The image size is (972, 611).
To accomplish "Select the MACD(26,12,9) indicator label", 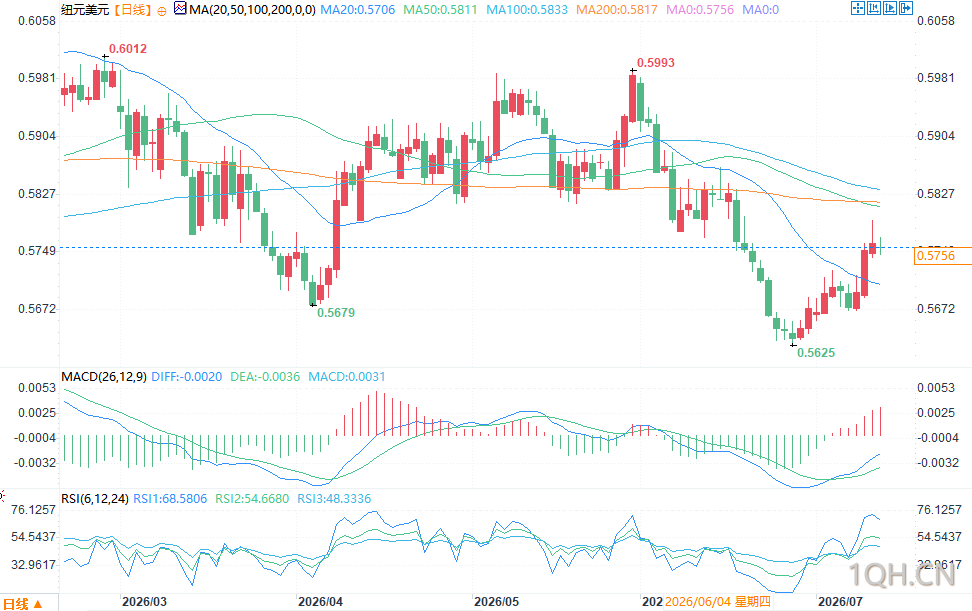I will pos(104,377).
